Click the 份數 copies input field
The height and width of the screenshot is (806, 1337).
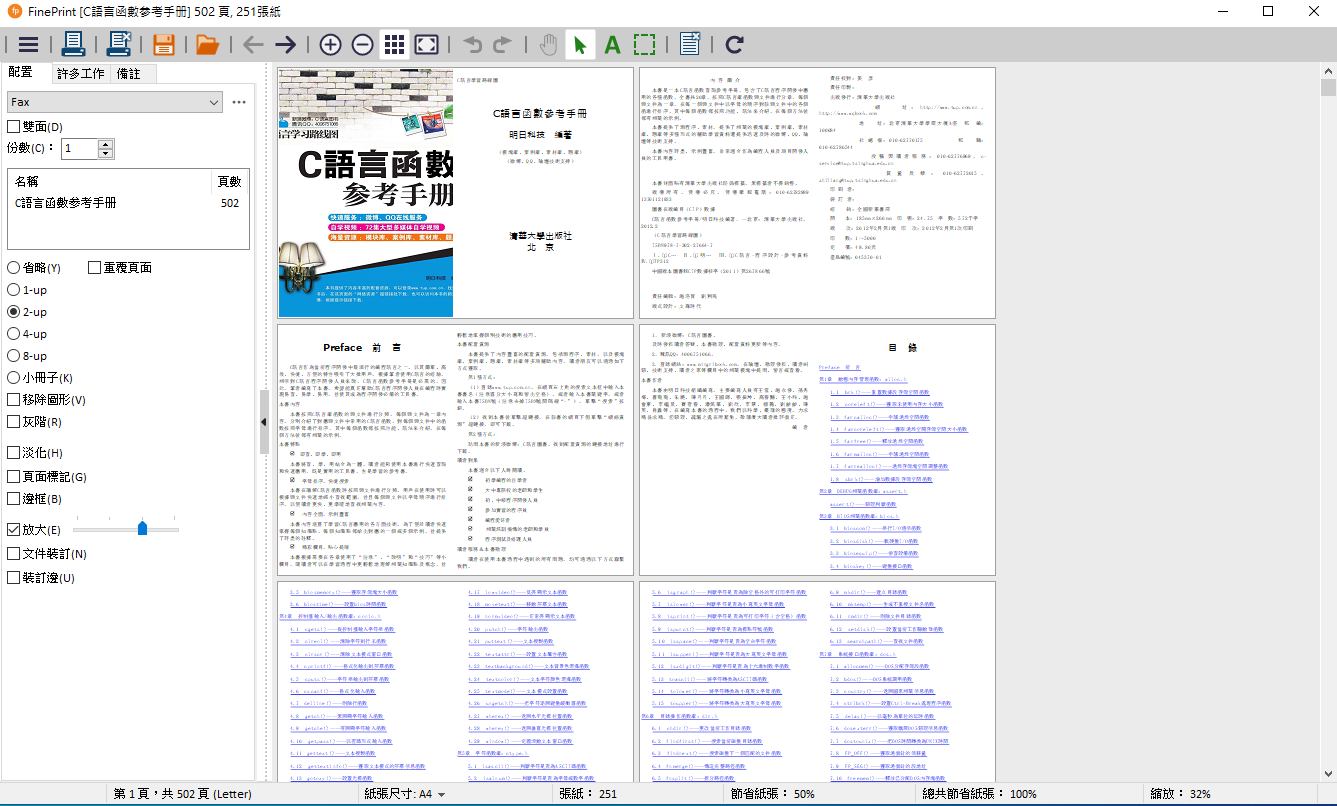80,148
